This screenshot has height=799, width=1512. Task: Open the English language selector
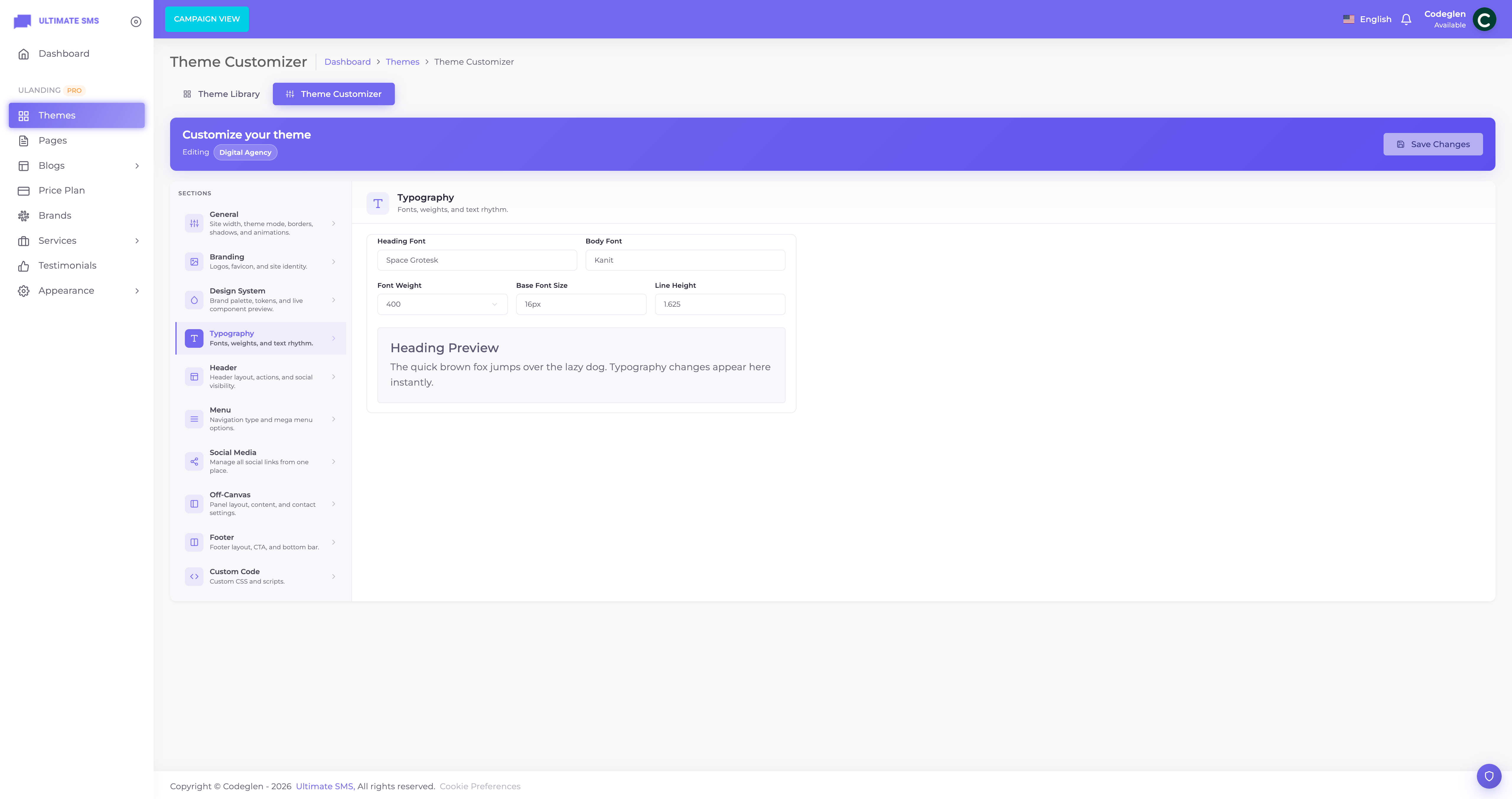click(1367, 20)
